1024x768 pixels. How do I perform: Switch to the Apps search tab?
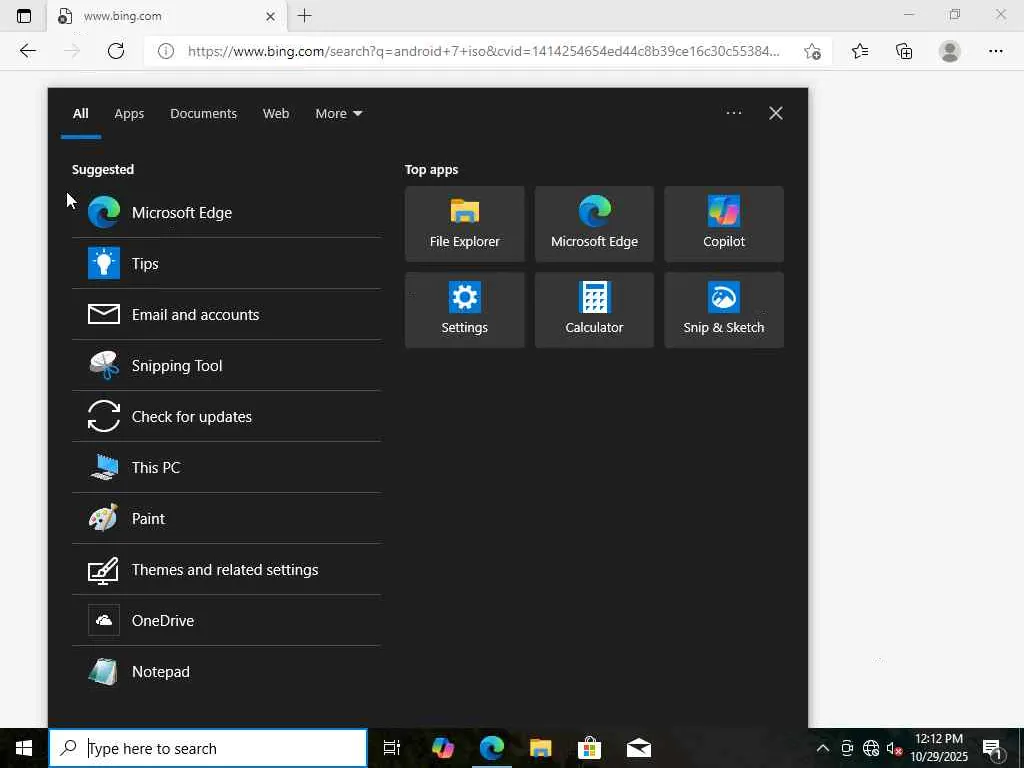129,114
